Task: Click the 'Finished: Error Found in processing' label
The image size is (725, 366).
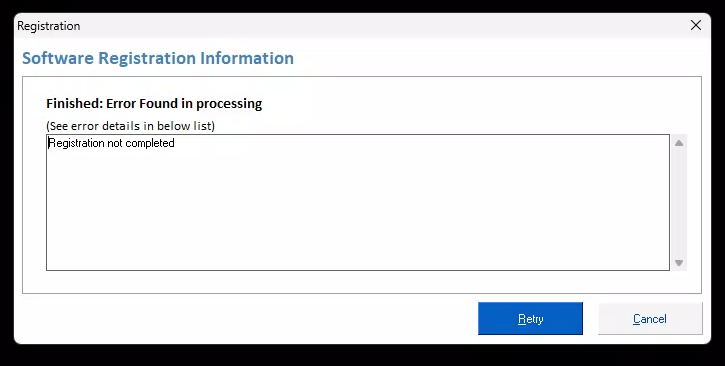Action: [154, 104]
